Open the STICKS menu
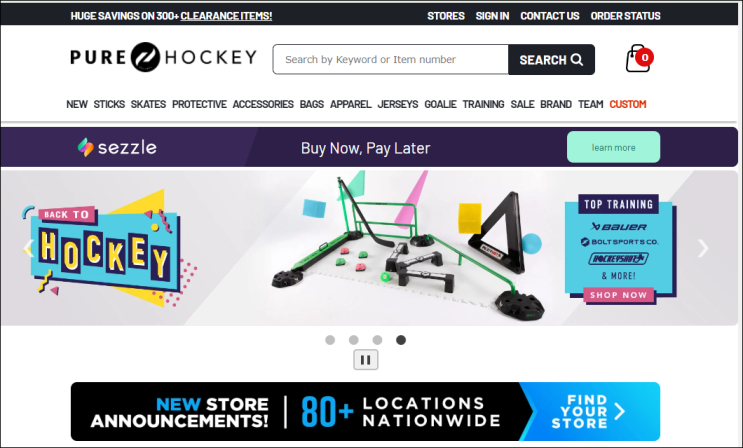 [x=109, y=104]
